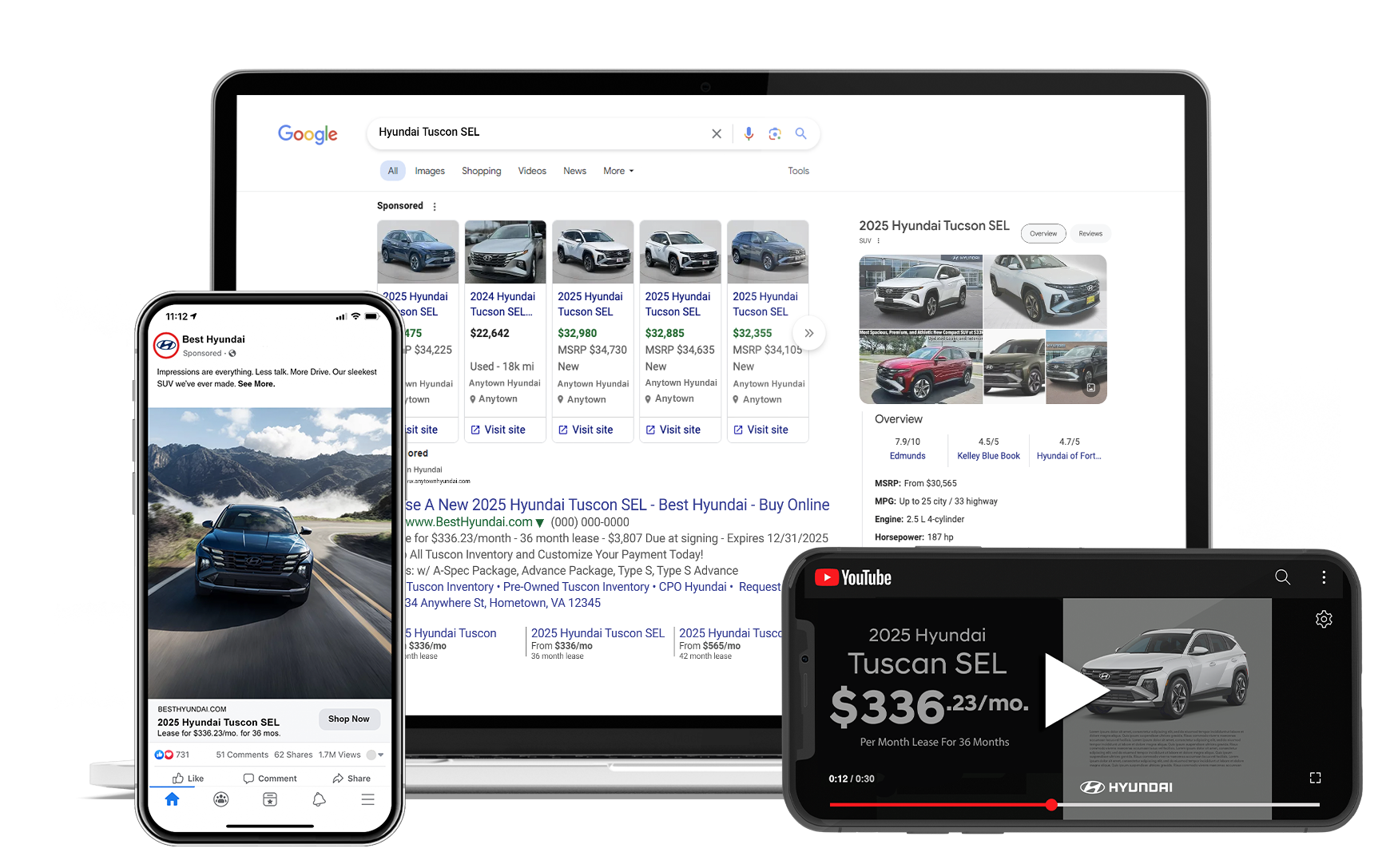Viewport: 1398px width, 868px height.
Task: Tap Facebook Marketplace tab icon
Action: tap(270, 799)
